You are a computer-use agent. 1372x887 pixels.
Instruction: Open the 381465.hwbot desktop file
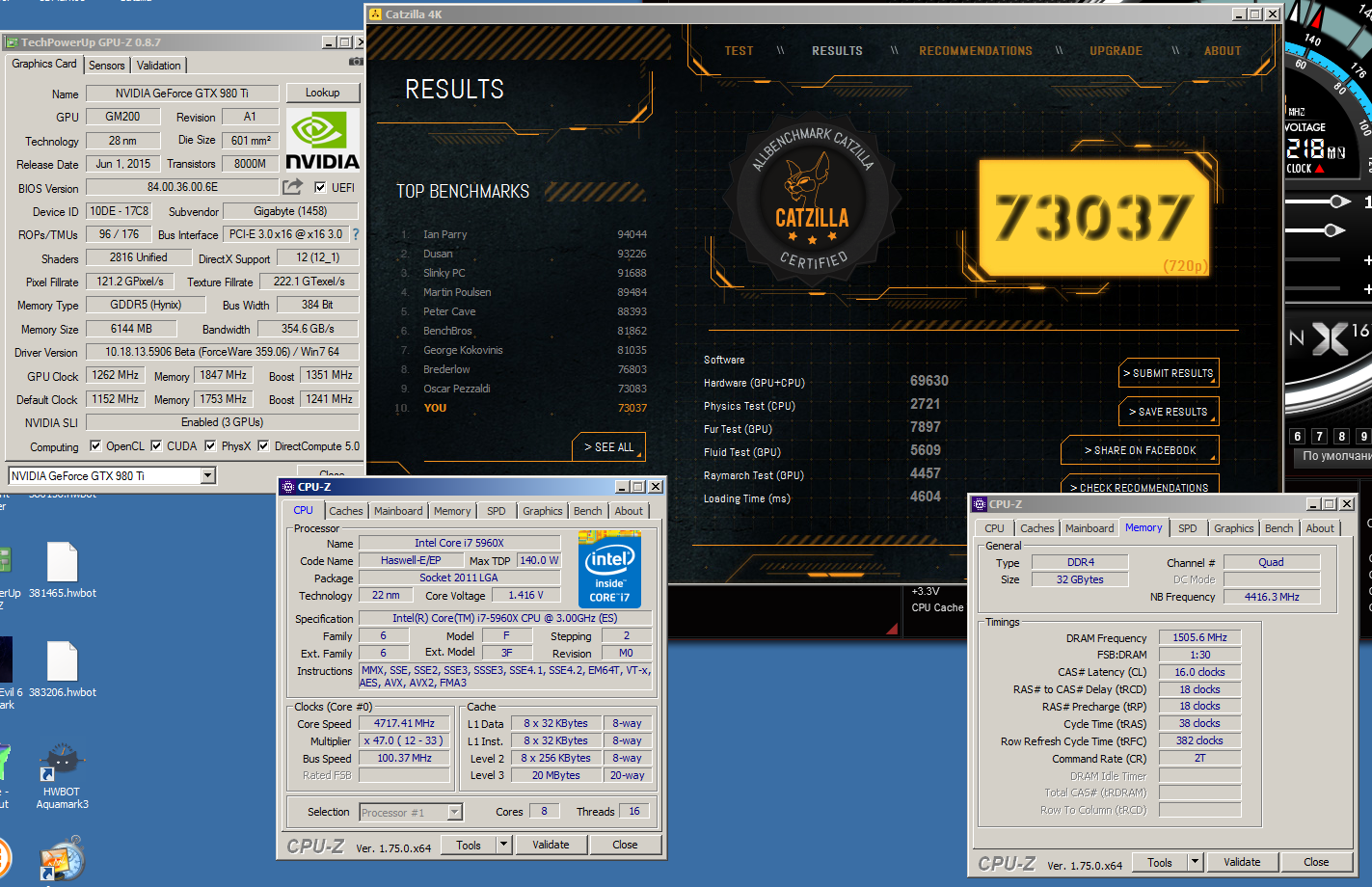(62, 571)
